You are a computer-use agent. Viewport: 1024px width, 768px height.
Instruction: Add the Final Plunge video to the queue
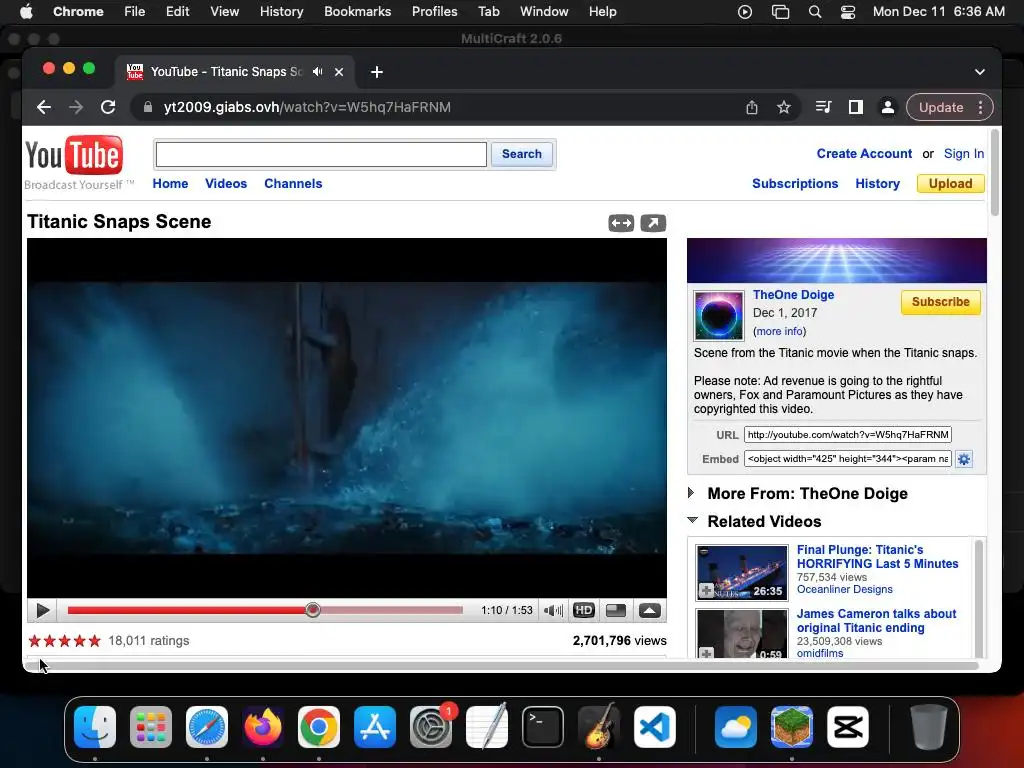click(x=706, y=591)
